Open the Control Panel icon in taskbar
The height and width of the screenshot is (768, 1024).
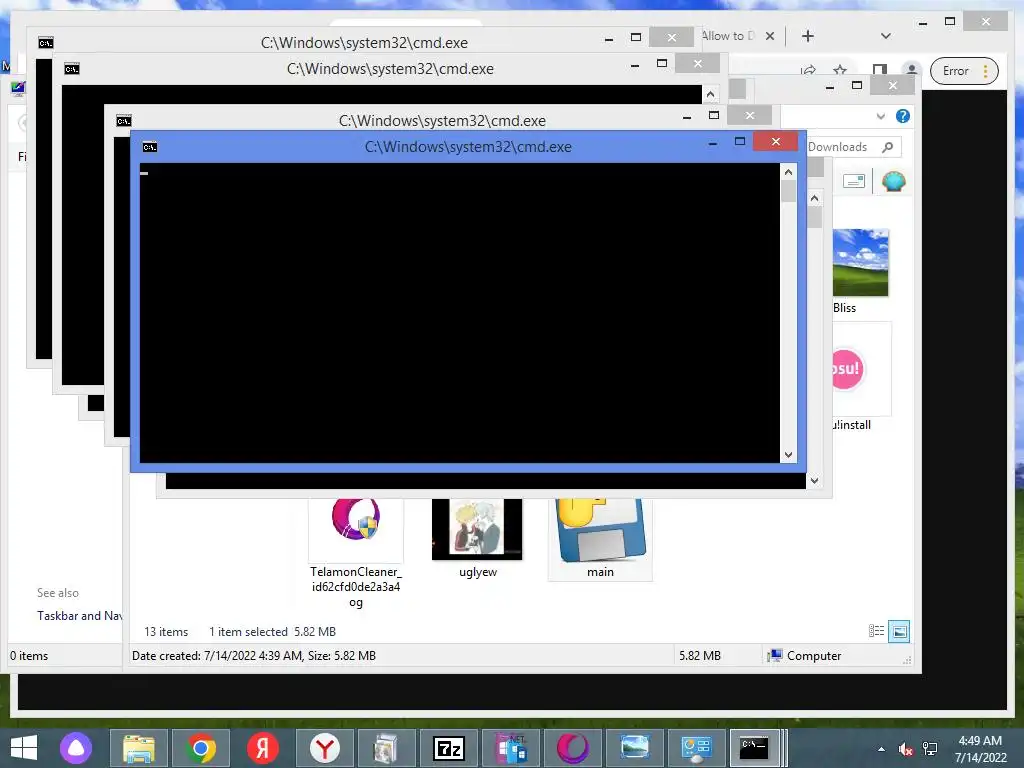[696, 748]
